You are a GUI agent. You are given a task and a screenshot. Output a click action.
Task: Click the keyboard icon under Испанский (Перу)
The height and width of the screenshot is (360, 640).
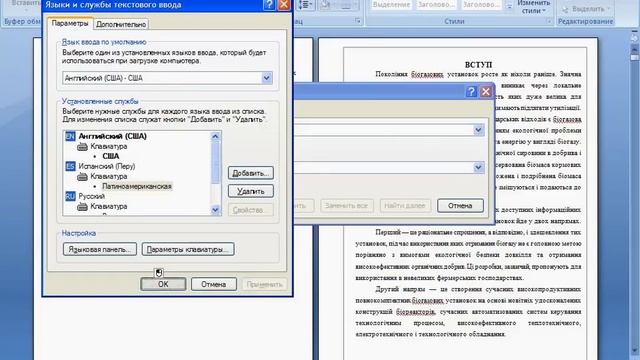(x=82, y=176)
